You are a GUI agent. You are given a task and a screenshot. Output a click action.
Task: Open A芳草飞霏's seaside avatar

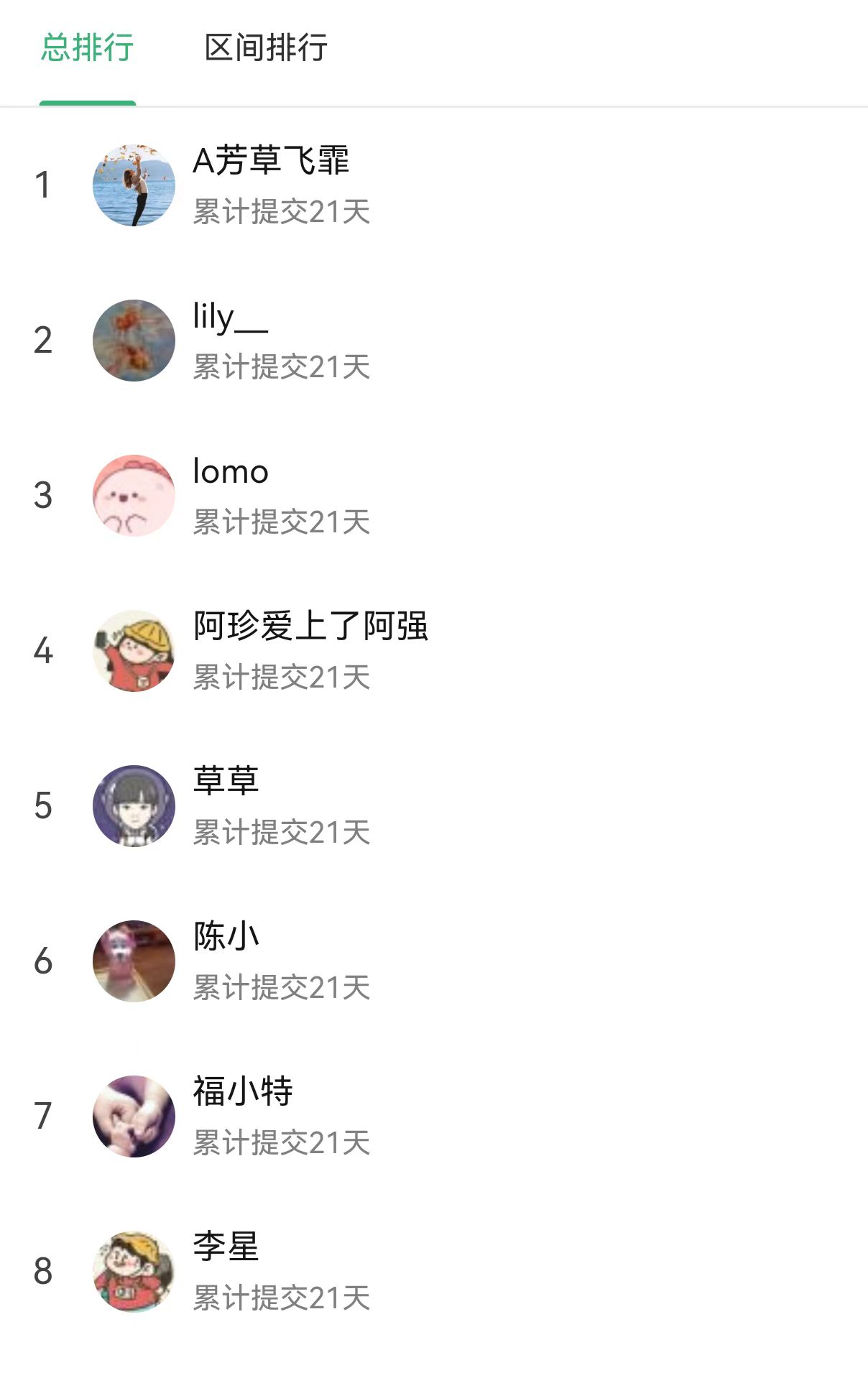(134, 185)
